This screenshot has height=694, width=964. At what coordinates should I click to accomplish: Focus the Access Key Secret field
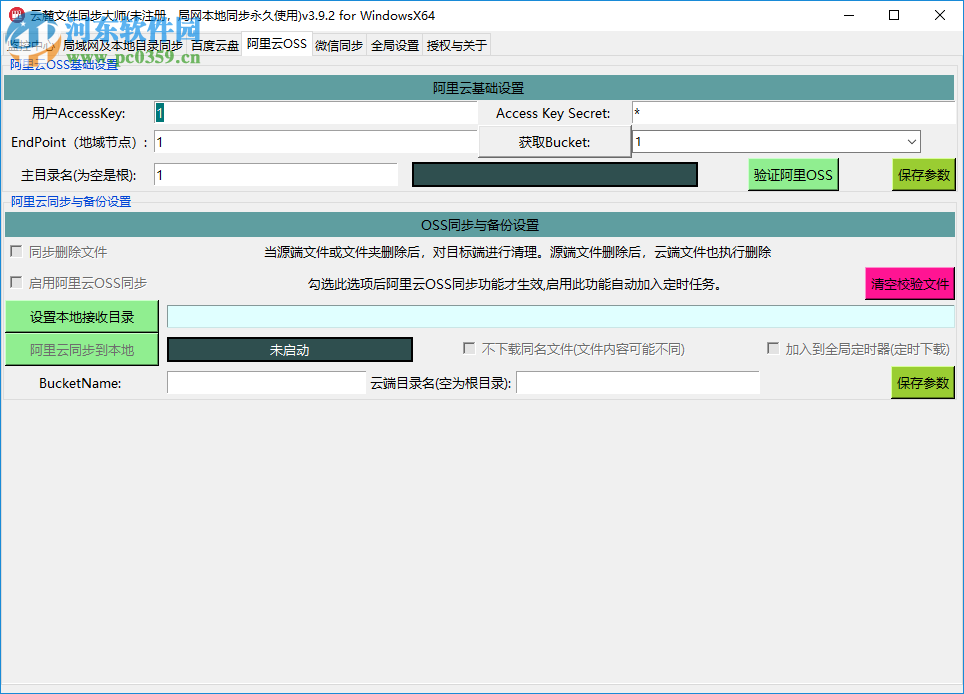point(793,112)
